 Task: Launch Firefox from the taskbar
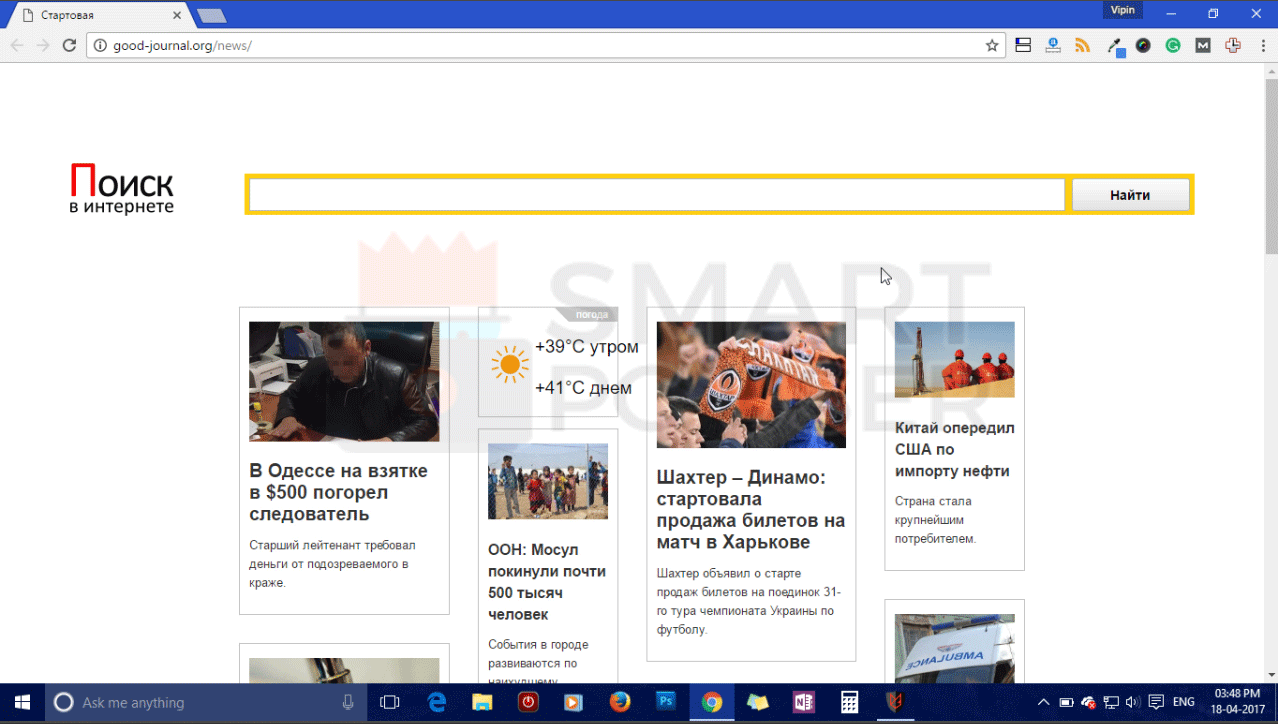[620, 702]
